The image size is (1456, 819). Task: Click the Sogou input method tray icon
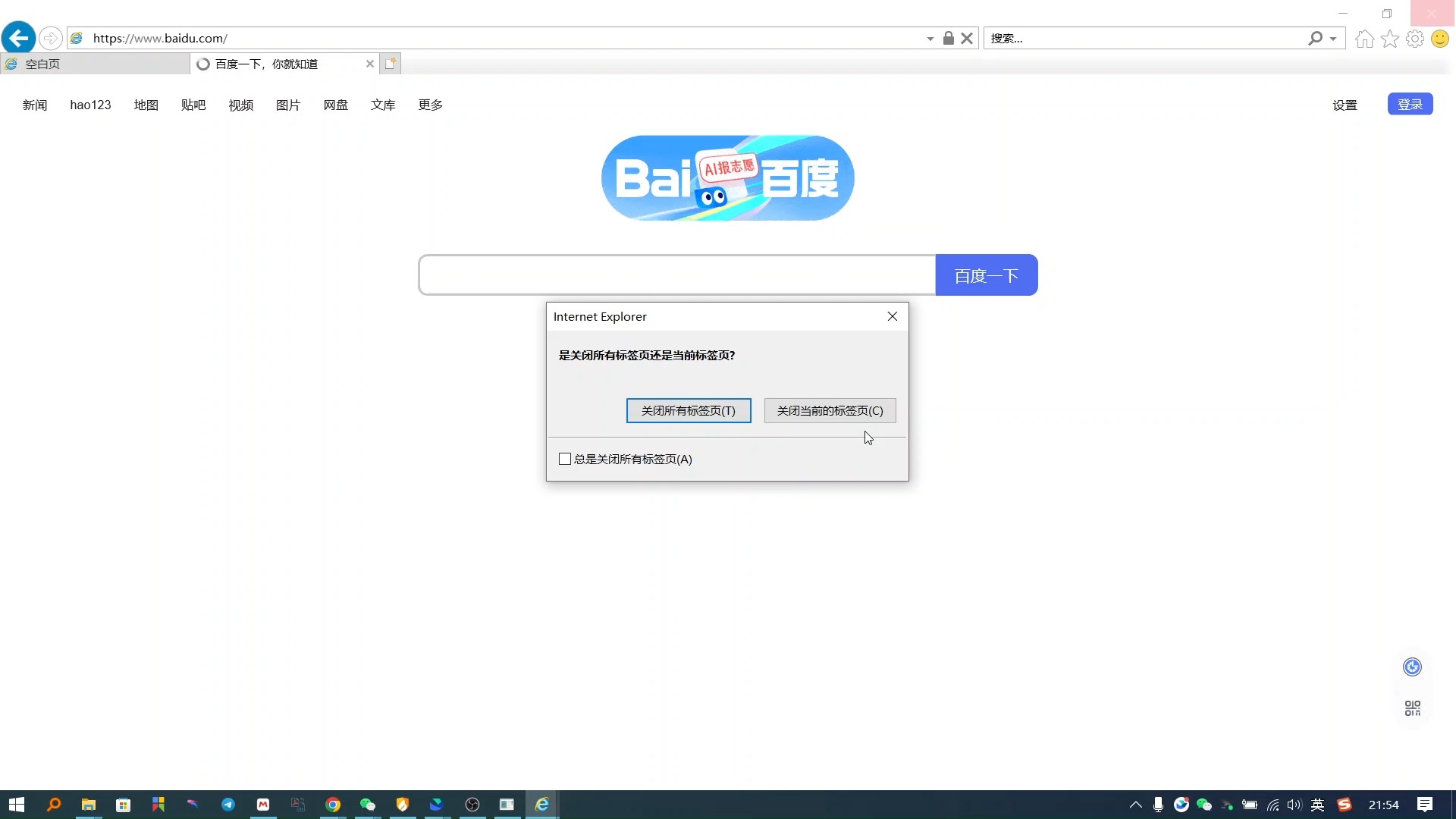tap(1345, 805)
